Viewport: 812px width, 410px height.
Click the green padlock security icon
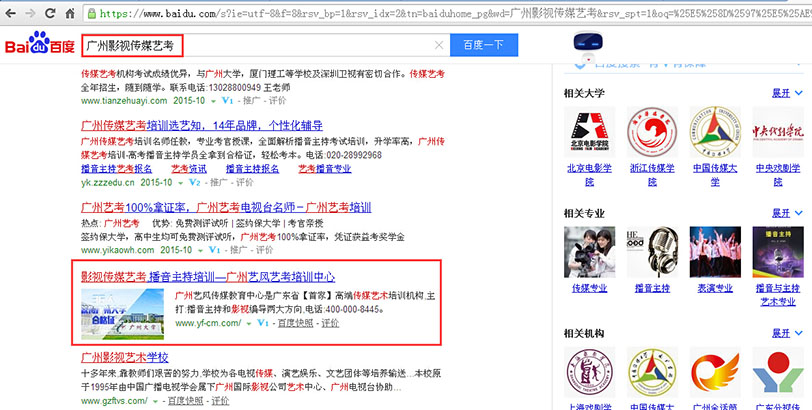pyautogui.click(x=92, y=13)
